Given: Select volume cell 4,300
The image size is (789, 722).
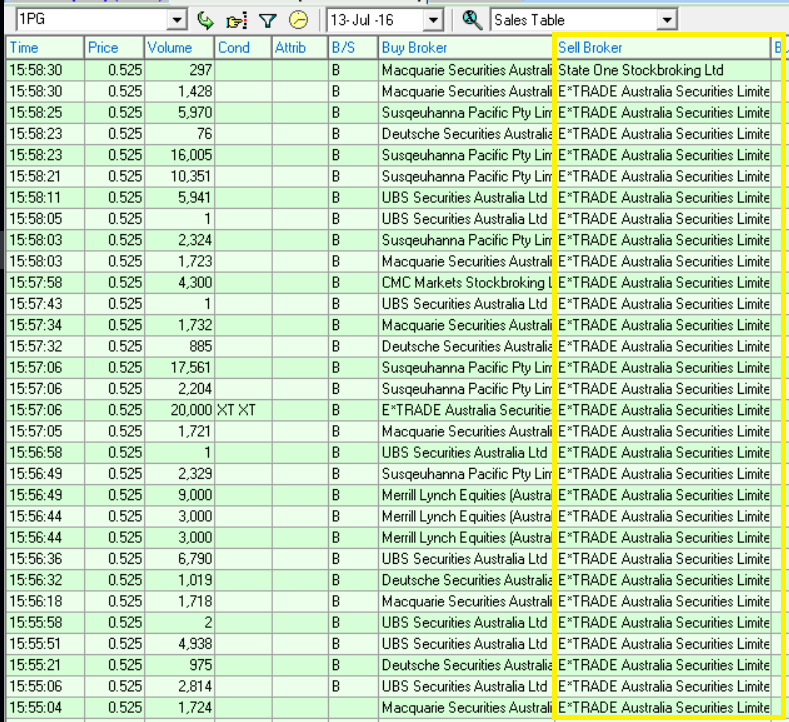Looking at the screenshot, I should pyautogui.click(x=179, y=283).
